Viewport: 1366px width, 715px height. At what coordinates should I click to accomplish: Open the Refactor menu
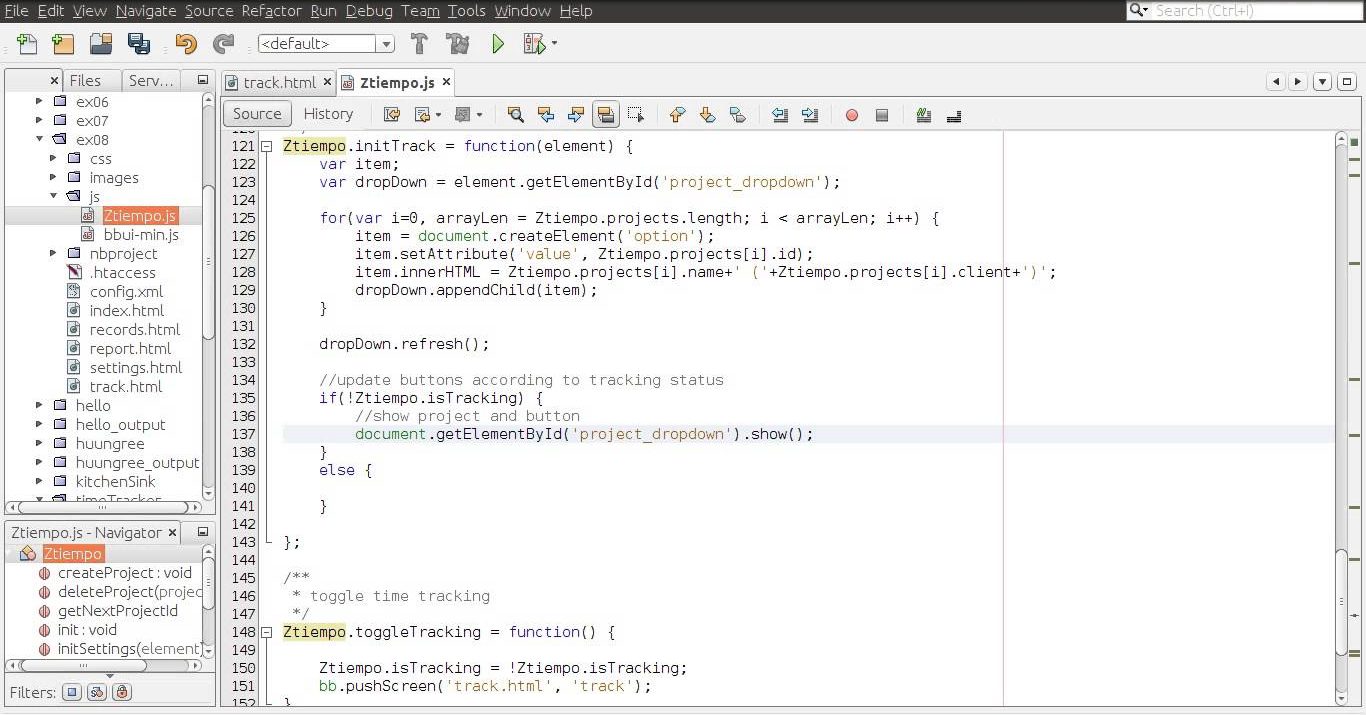tap(271, 11)
